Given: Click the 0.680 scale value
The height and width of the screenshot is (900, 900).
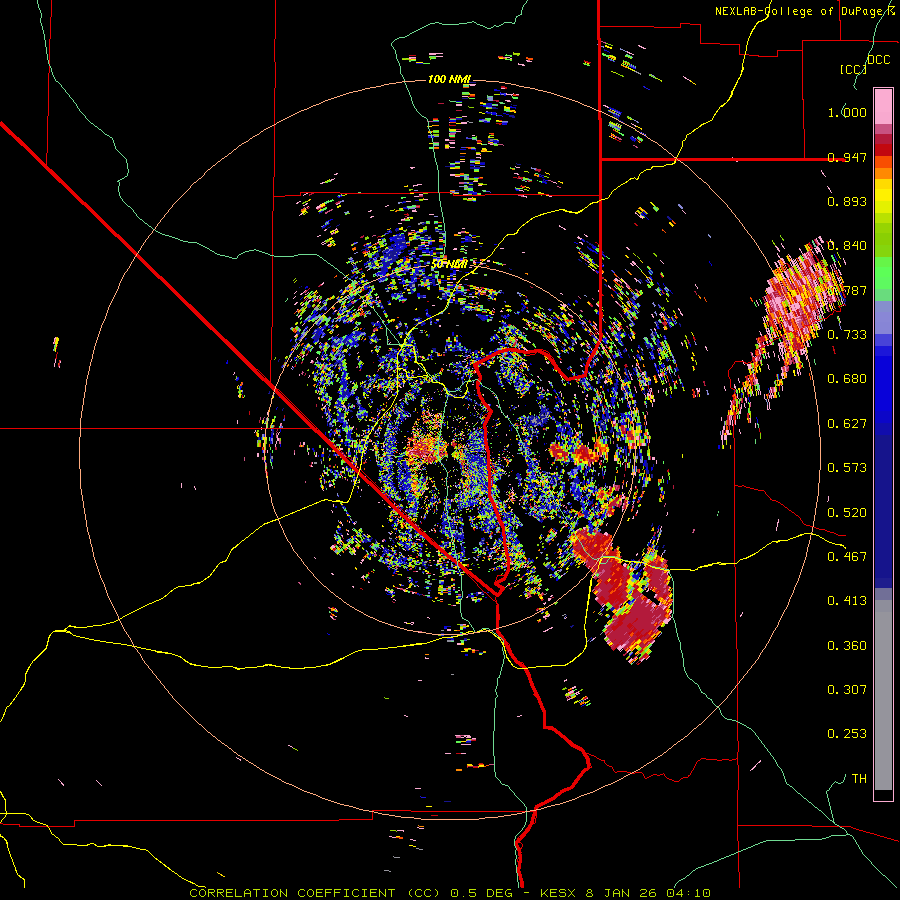Looking at the screenshot, I should [847, 378].
